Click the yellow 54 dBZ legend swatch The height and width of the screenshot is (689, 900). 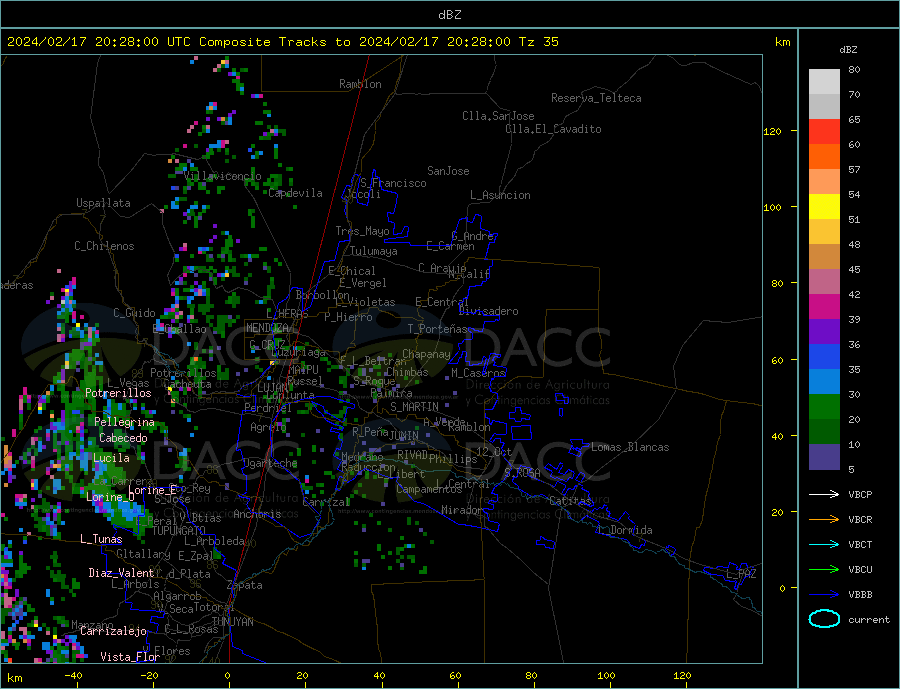tap(824, 207)
